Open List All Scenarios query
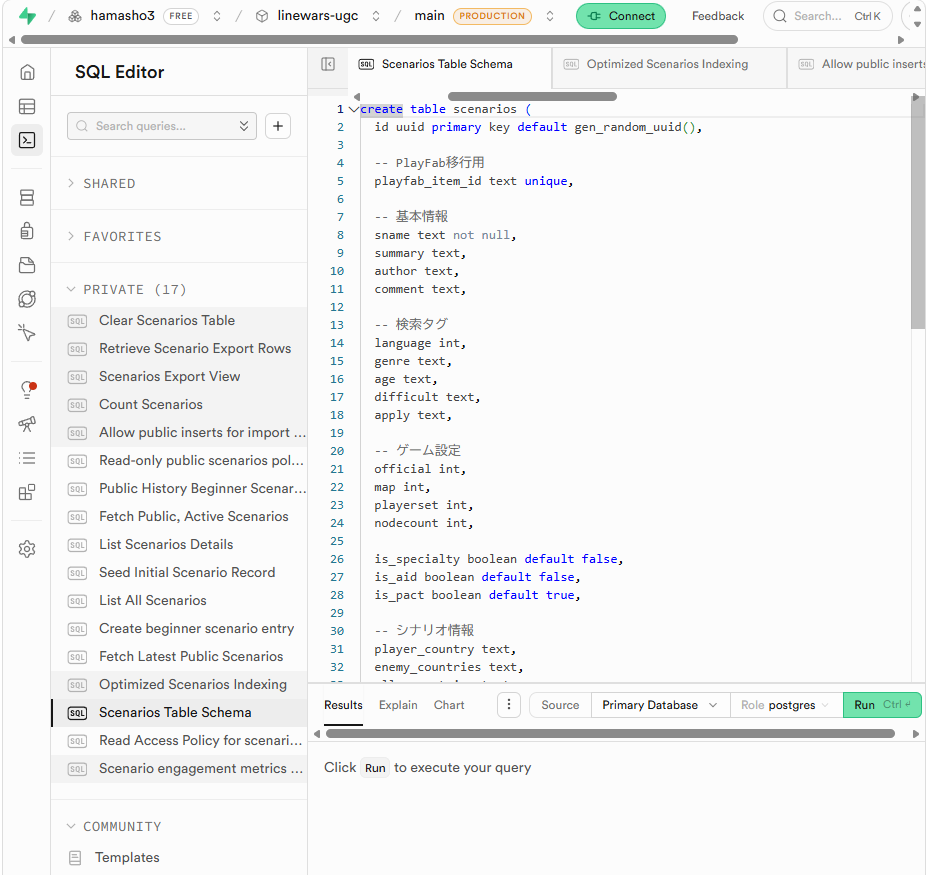The height and width of the screenshot is (875, 926). [x=179, y=600]
